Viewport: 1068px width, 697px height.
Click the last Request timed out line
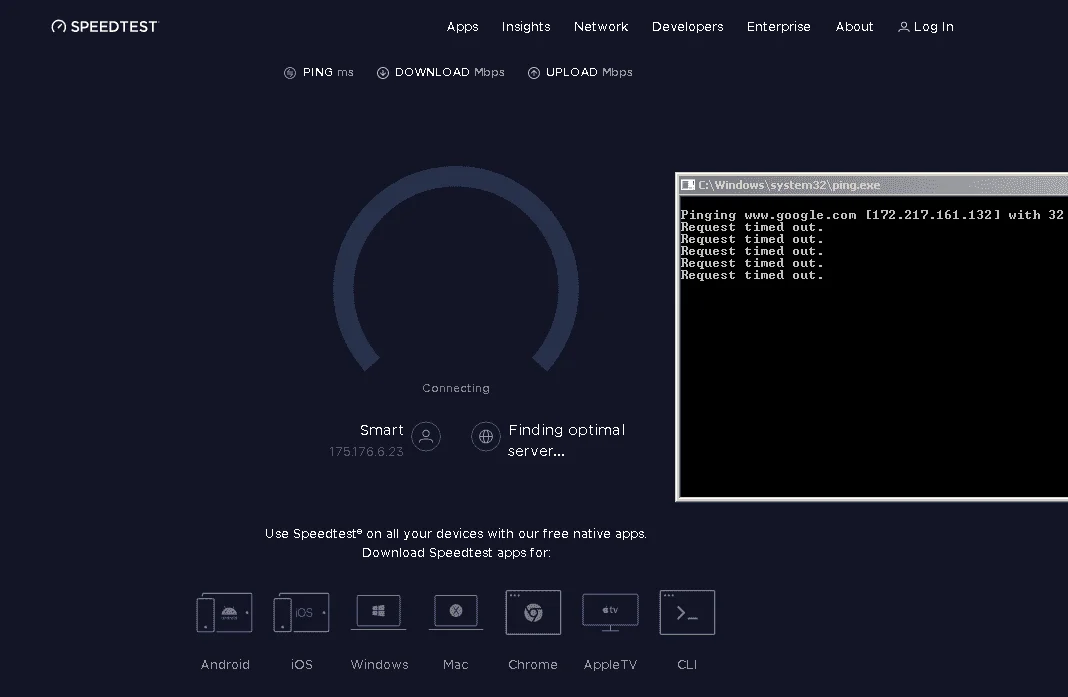(752, 275)
